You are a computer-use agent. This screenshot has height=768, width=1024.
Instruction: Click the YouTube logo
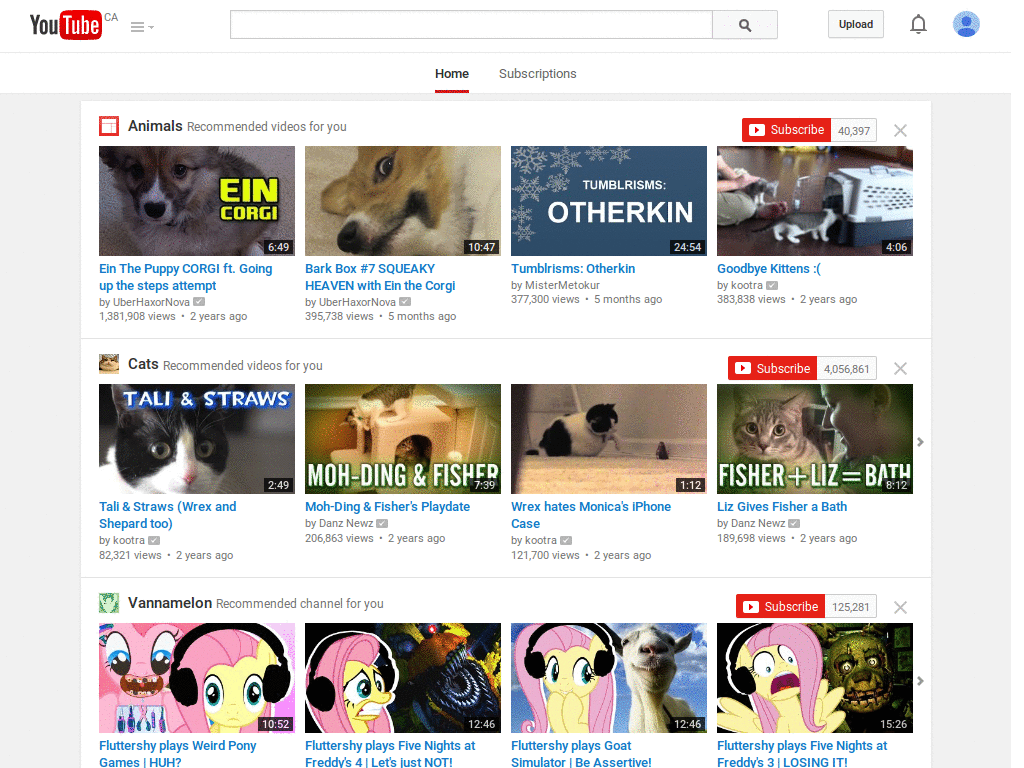66,25
